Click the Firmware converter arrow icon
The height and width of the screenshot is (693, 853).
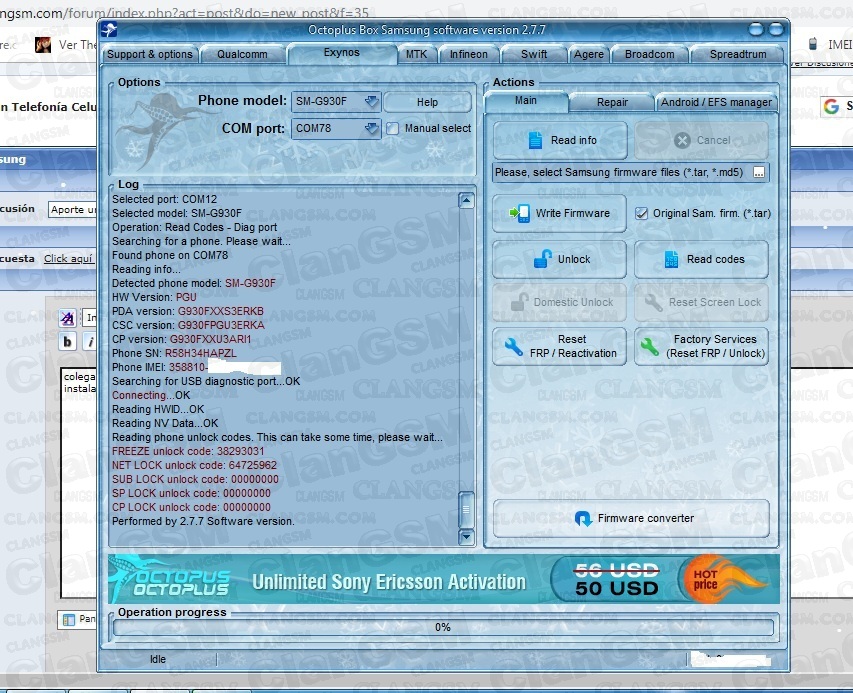pyautogui.click(x=583, y=518)
